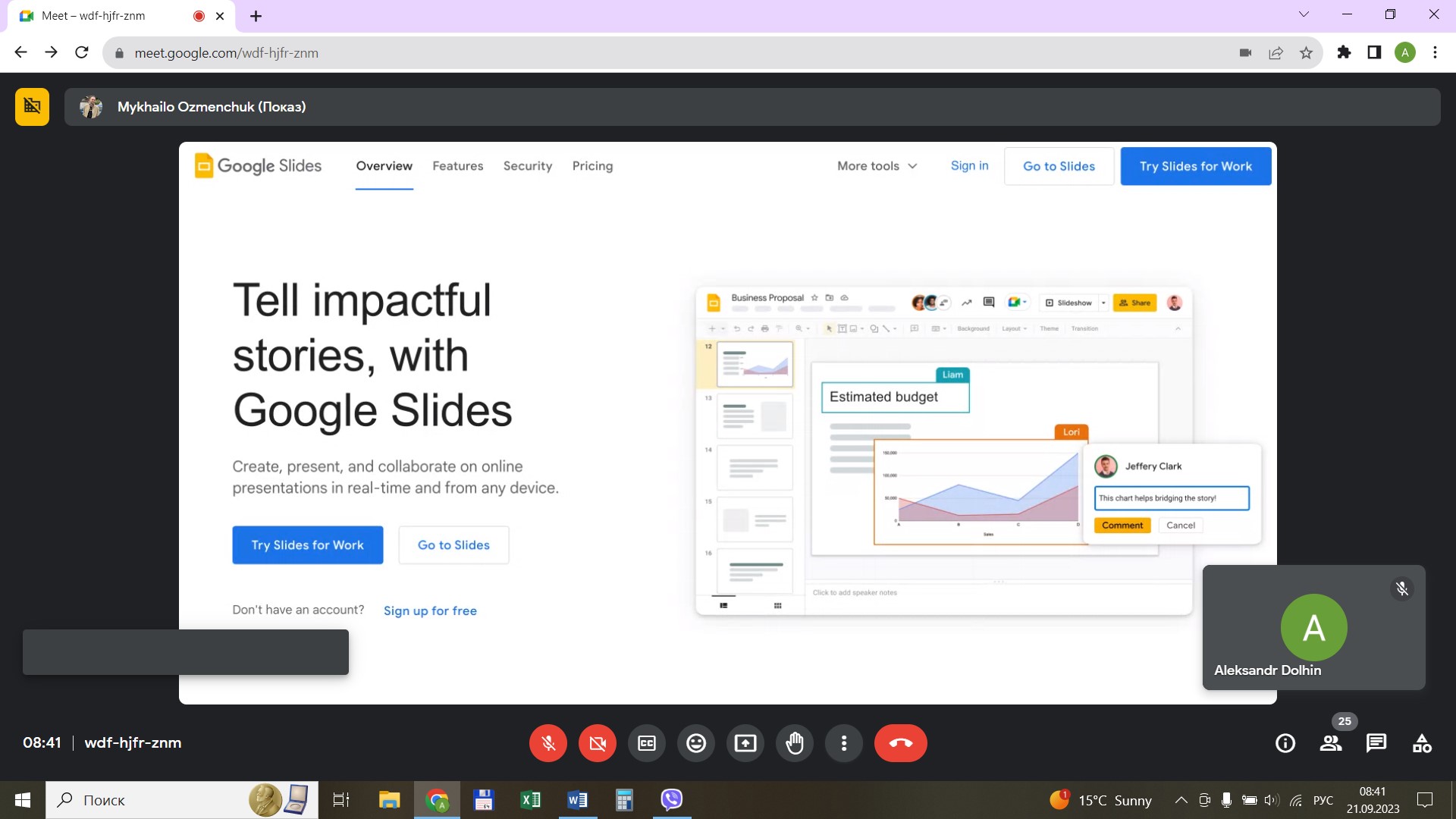Open Task View on taskbar
The height and width of the screenshot is (819, 1456).
coord(341,800)
